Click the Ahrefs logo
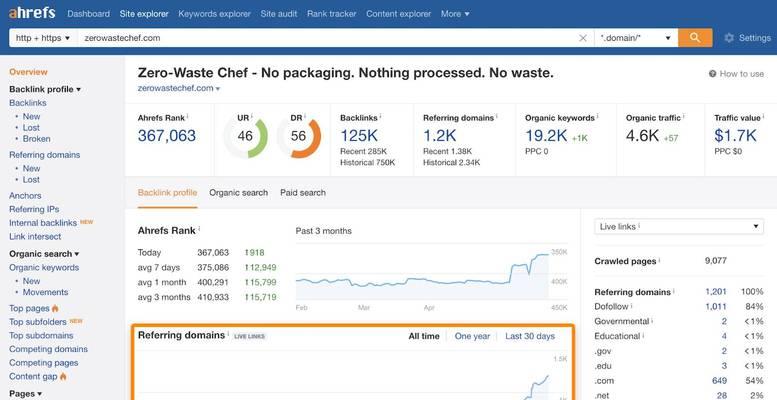The height and width of the screenshot is (400, 777). point(32,13)
